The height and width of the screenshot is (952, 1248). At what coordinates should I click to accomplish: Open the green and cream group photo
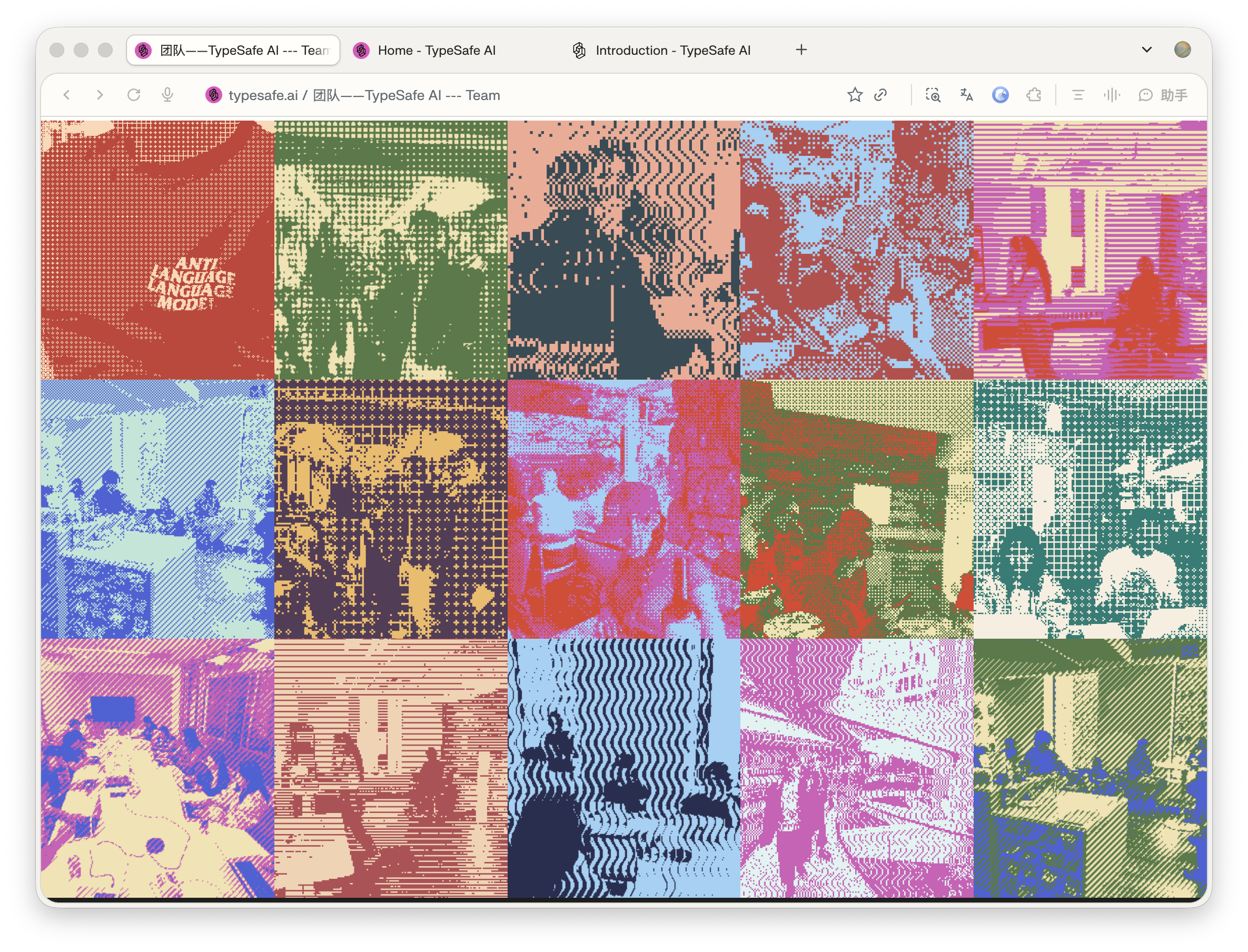tap(391, 250)
